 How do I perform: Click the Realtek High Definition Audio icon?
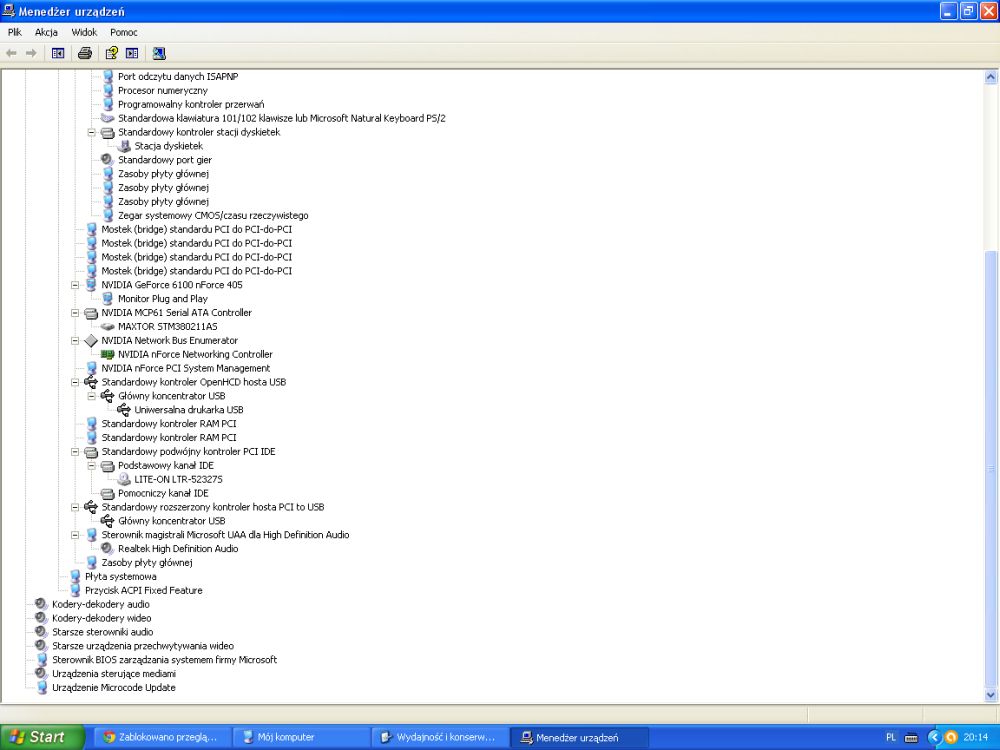tap(107, 549)
